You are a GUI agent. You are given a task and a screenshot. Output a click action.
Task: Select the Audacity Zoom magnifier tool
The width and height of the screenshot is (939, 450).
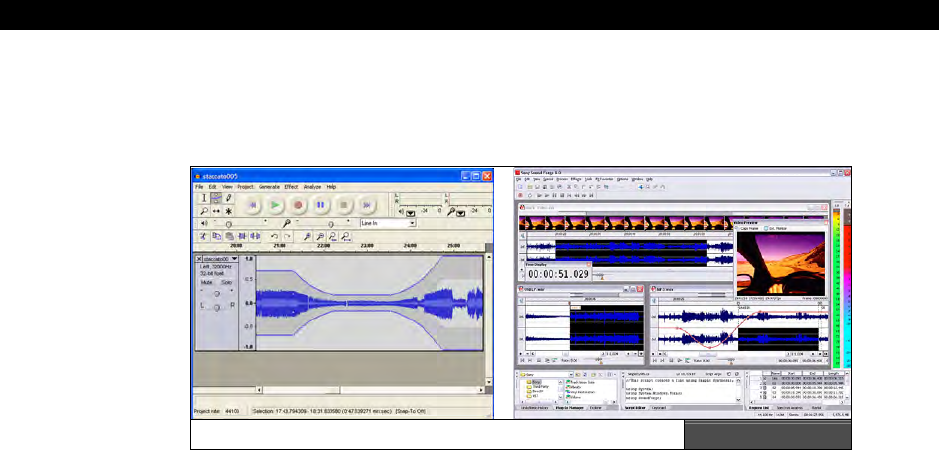[204, 210]
